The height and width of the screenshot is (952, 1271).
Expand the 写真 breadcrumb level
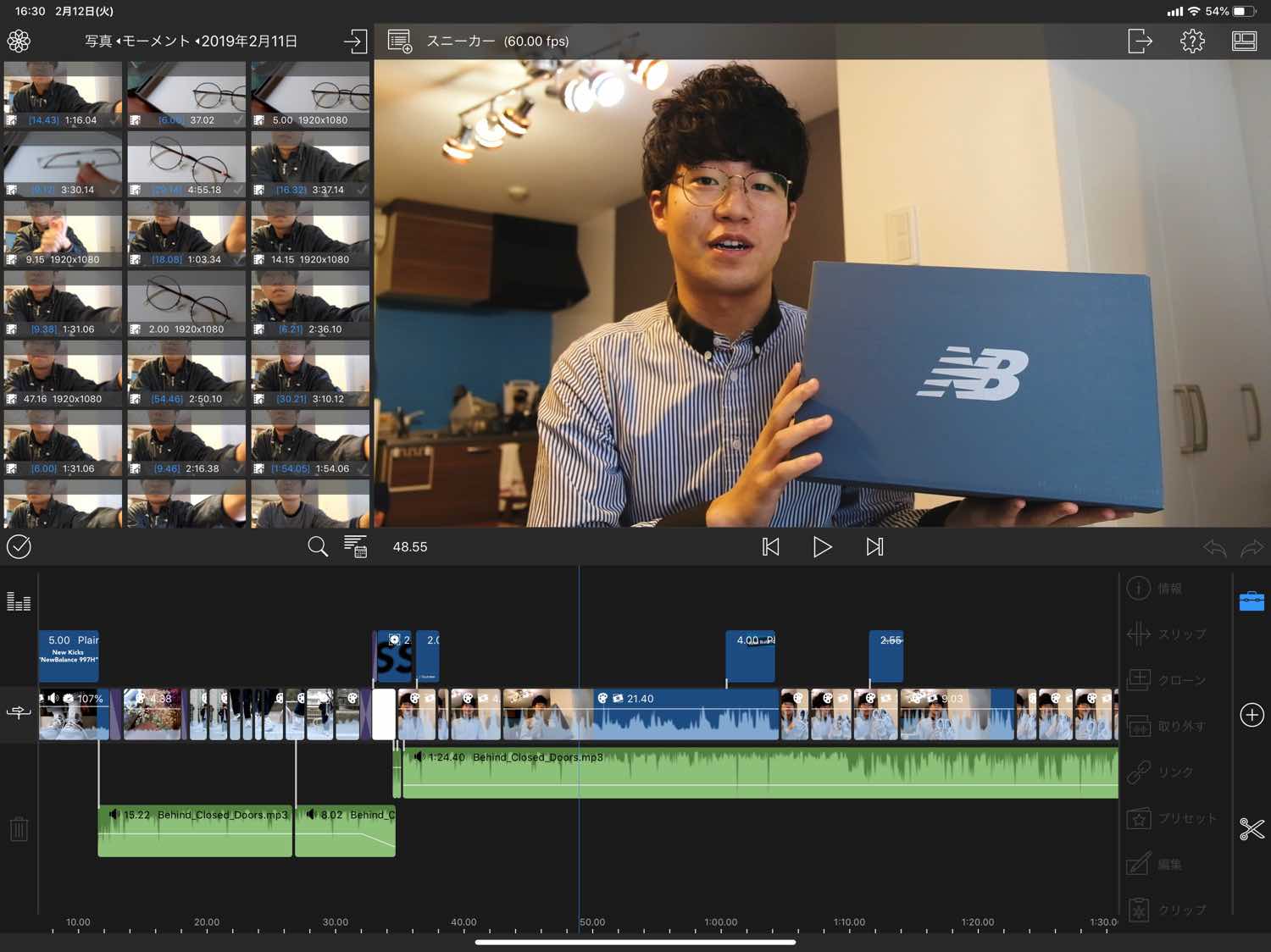[x=98, y=41]
